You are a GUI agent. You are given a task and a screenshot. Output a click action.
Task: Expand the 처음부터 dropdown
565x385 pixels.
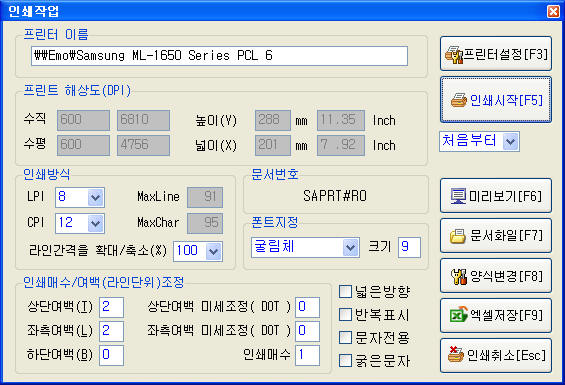(511, 141)
